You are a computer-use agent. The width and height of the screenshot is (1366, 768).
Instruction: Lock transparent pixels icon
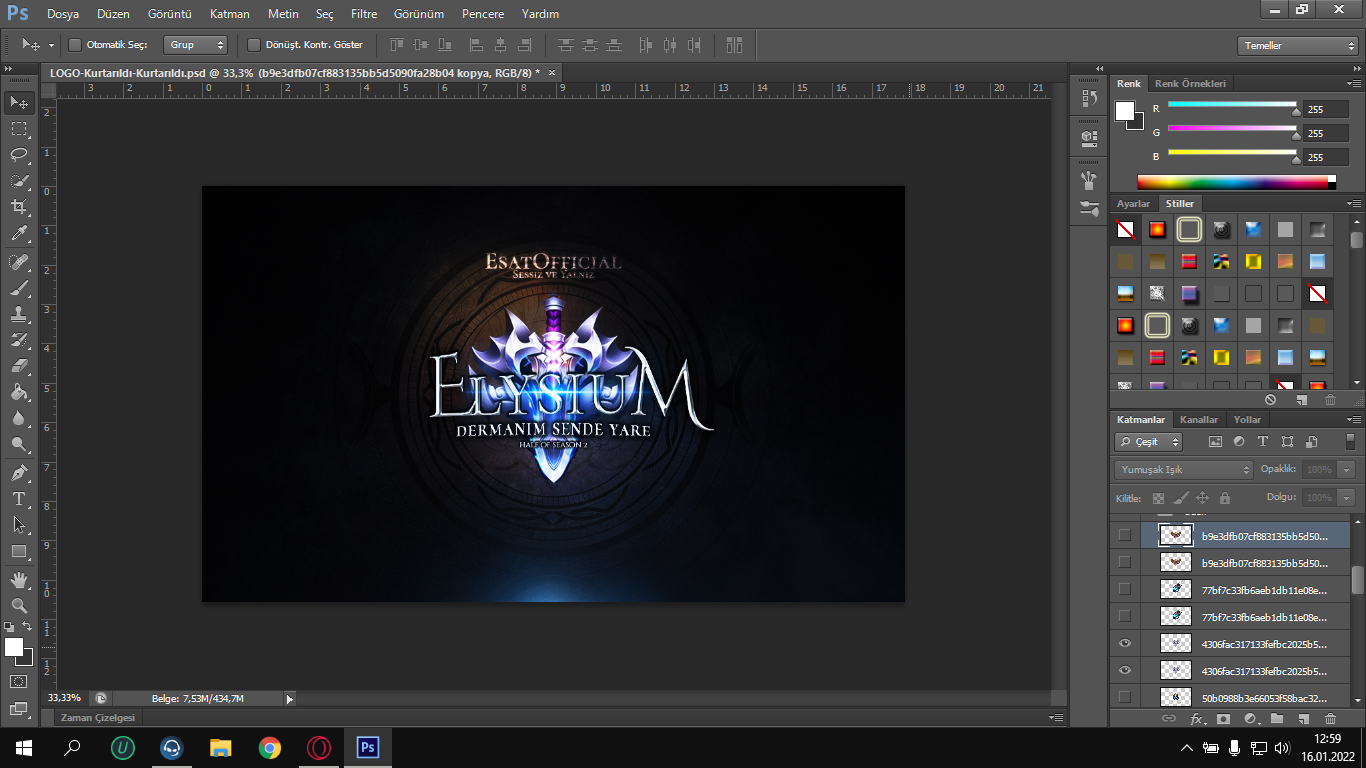pos(1158,497)
